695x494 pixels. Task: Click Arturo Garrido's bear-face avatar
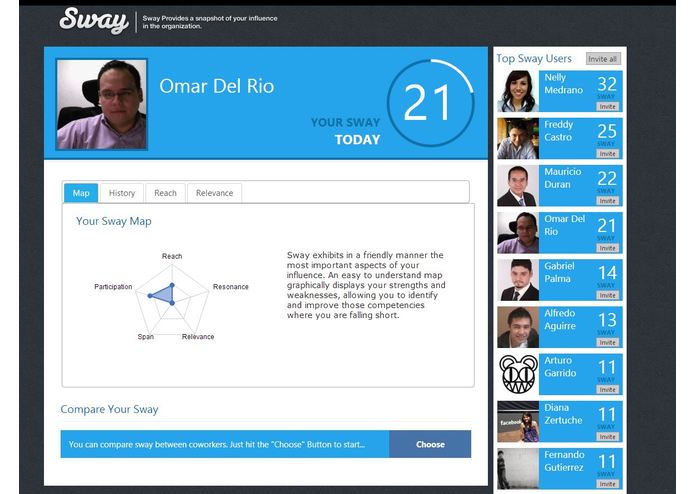pos(518,374)
